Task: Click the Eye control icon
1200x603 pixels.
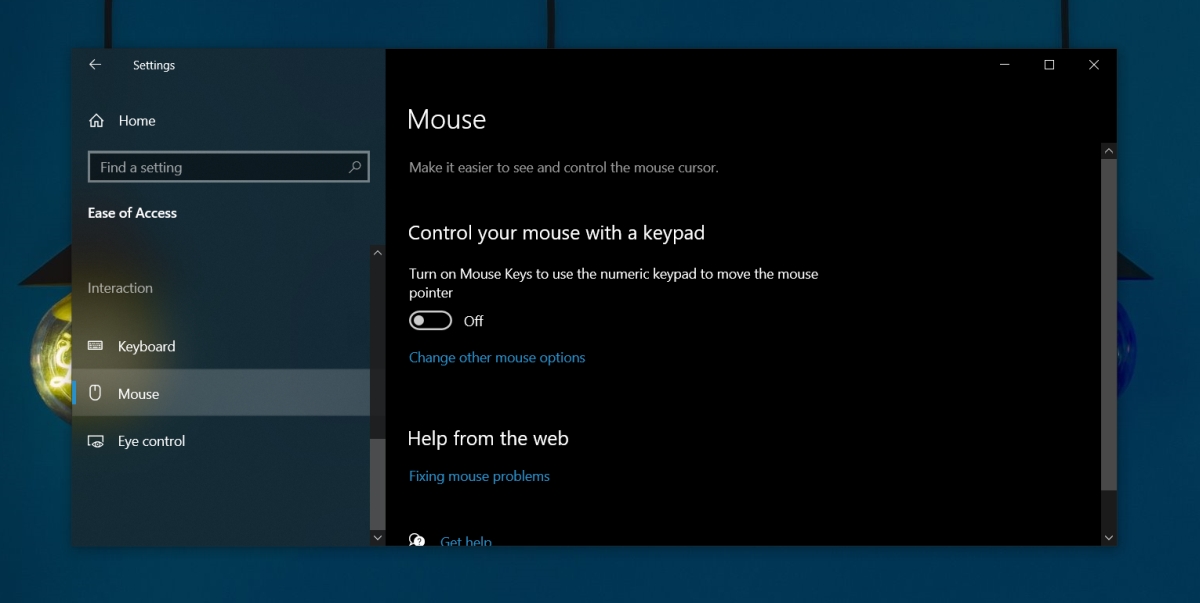Action: (96, 441)
